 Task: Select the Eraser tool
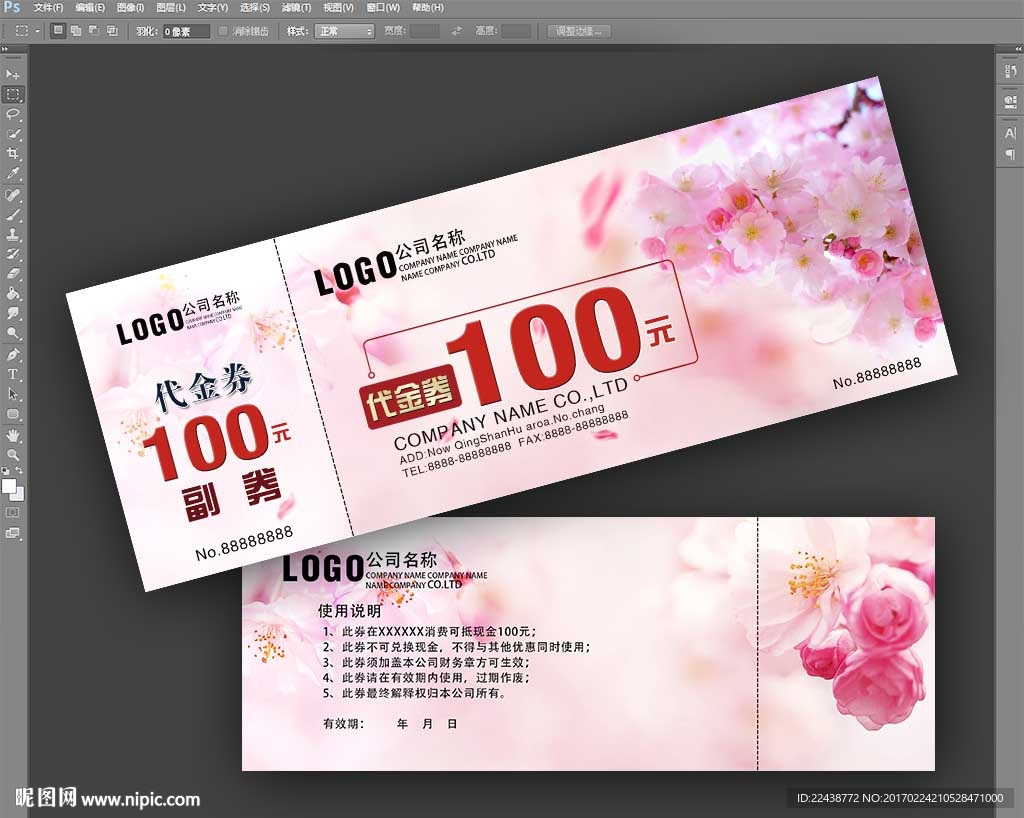click(13, 274)
